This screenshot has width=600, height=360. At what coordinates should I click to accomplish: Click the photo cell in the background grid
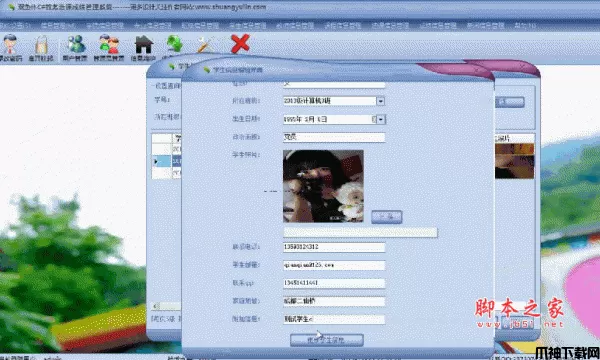[514, 161]
